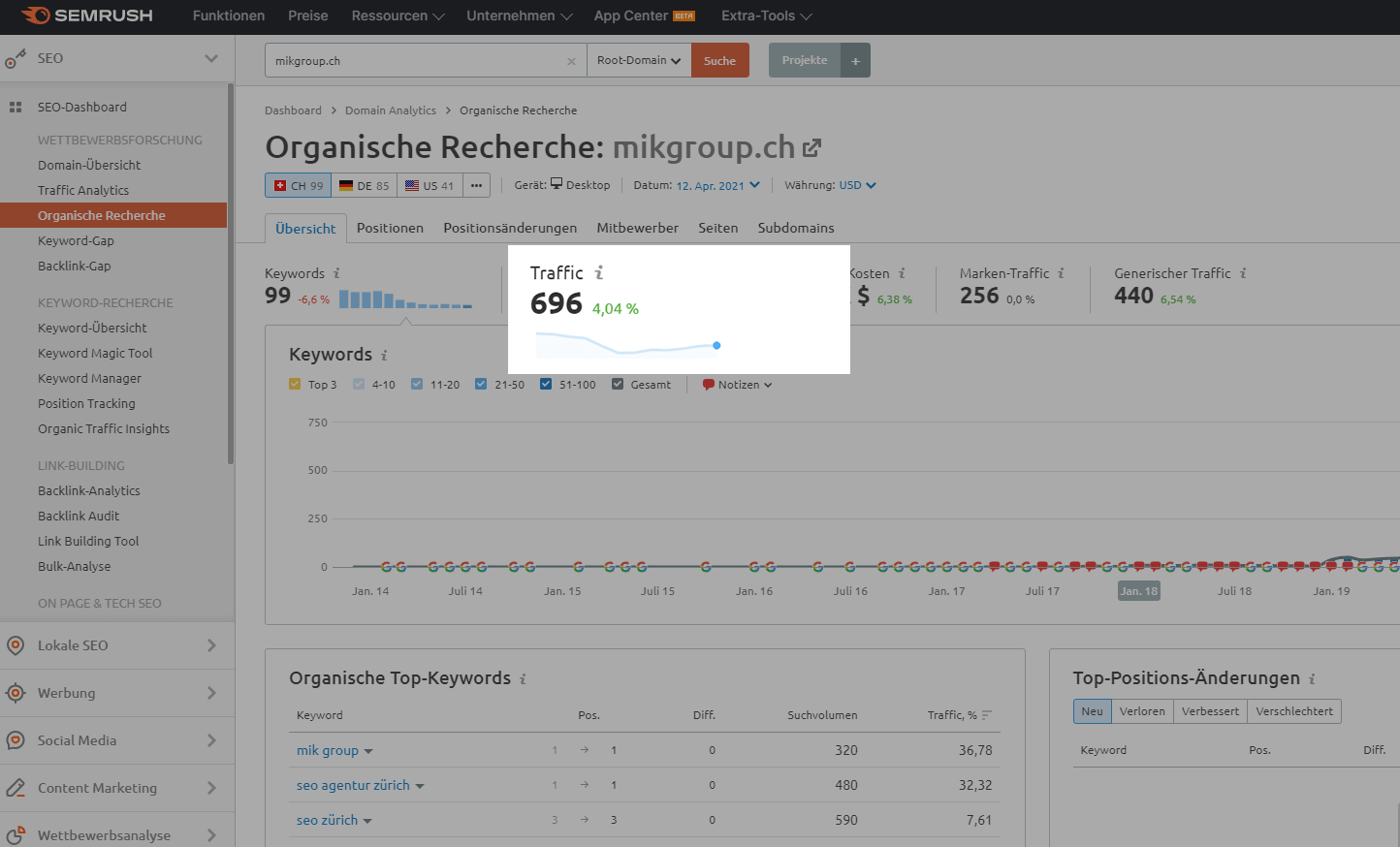1400x847 pixels.
Task: Click info icon beside Top-Positions-Änderungen
Action: pos(1312,678)
